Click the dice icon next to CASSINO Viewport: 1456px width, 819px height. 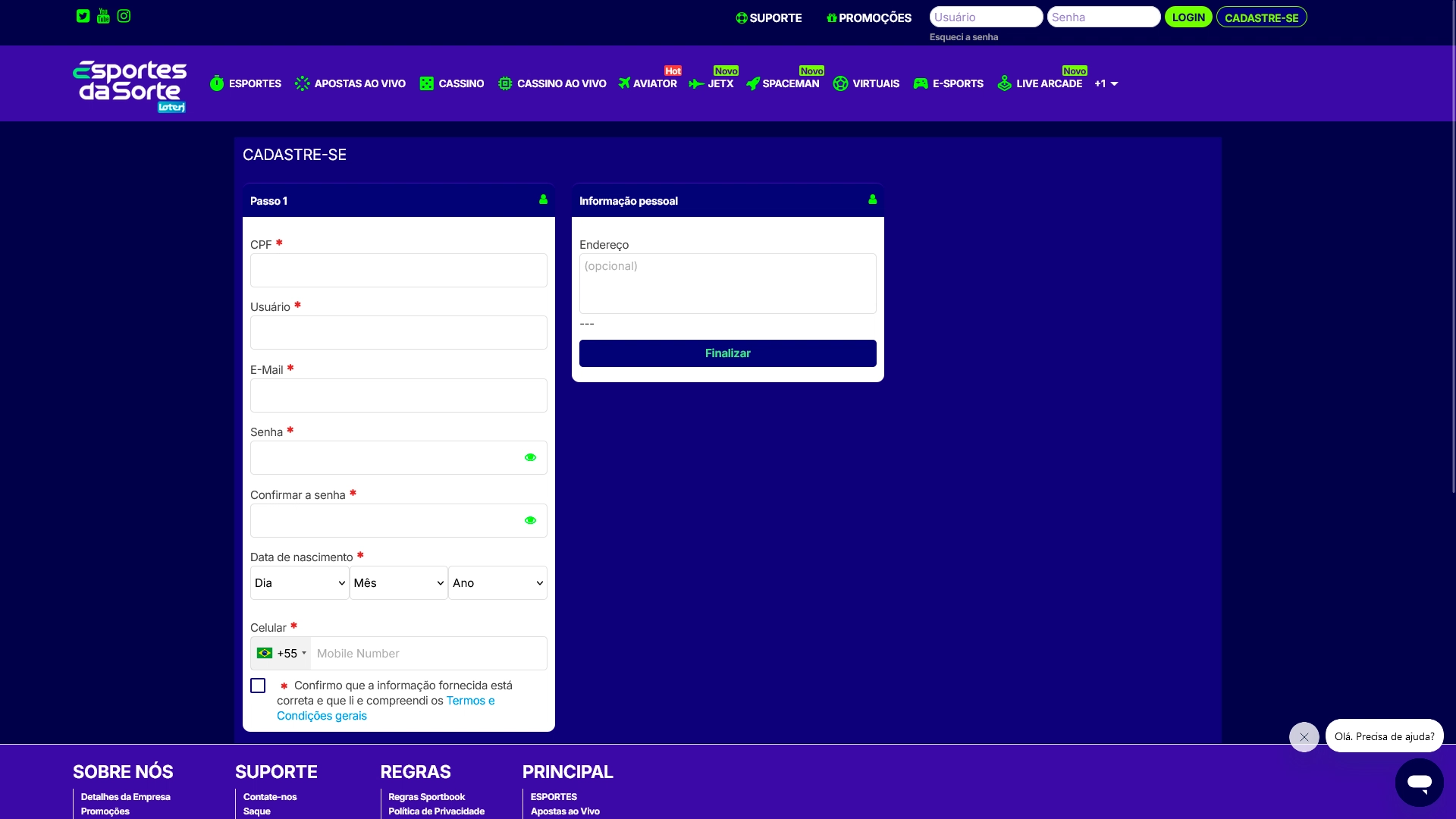click(427, 83)
